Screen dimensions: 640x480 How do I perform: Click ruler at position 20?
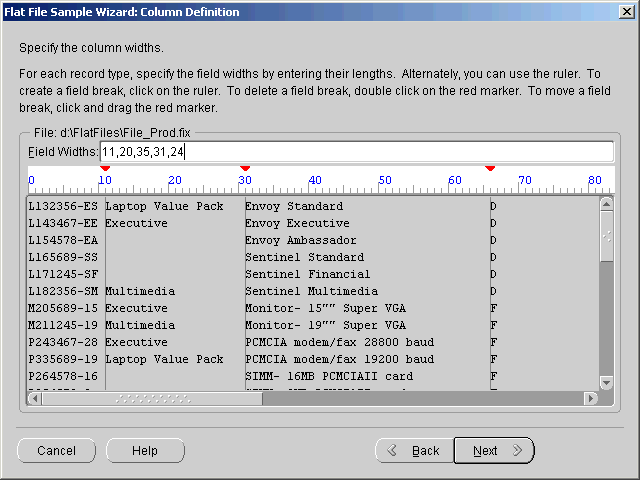click(x=175, y=180)
